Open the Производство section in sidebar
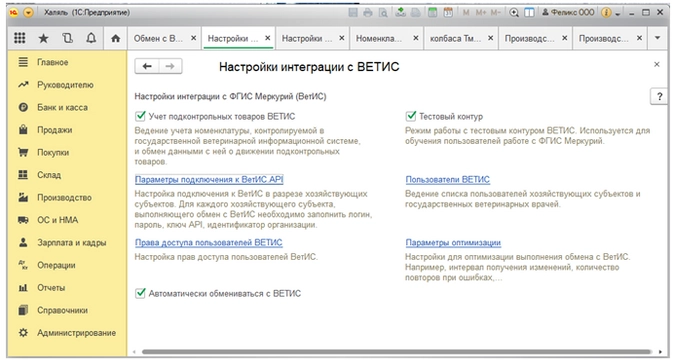The width and height of the screenshot is (674, 362). [x=64, y=197]
